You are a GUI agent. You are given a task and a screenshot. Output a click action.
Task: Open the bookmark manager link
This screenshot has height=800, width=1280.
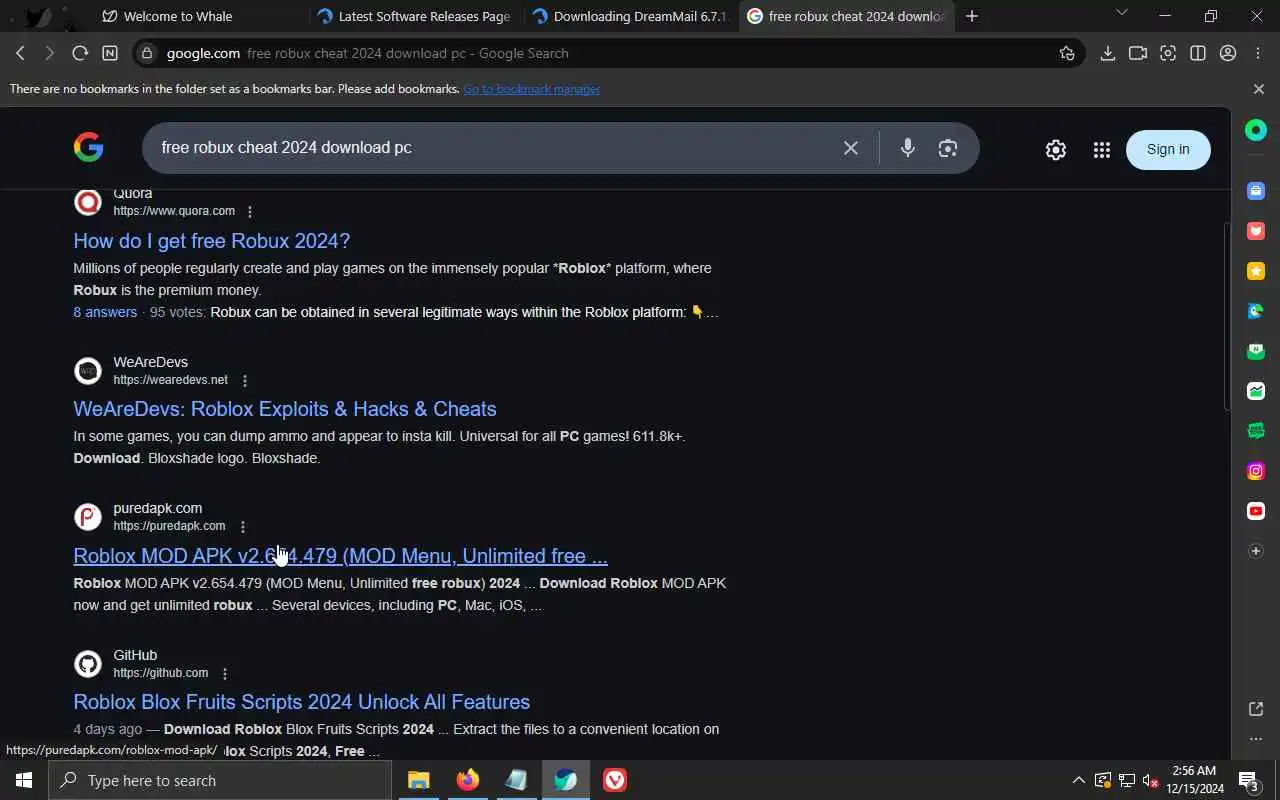(531, 89)
